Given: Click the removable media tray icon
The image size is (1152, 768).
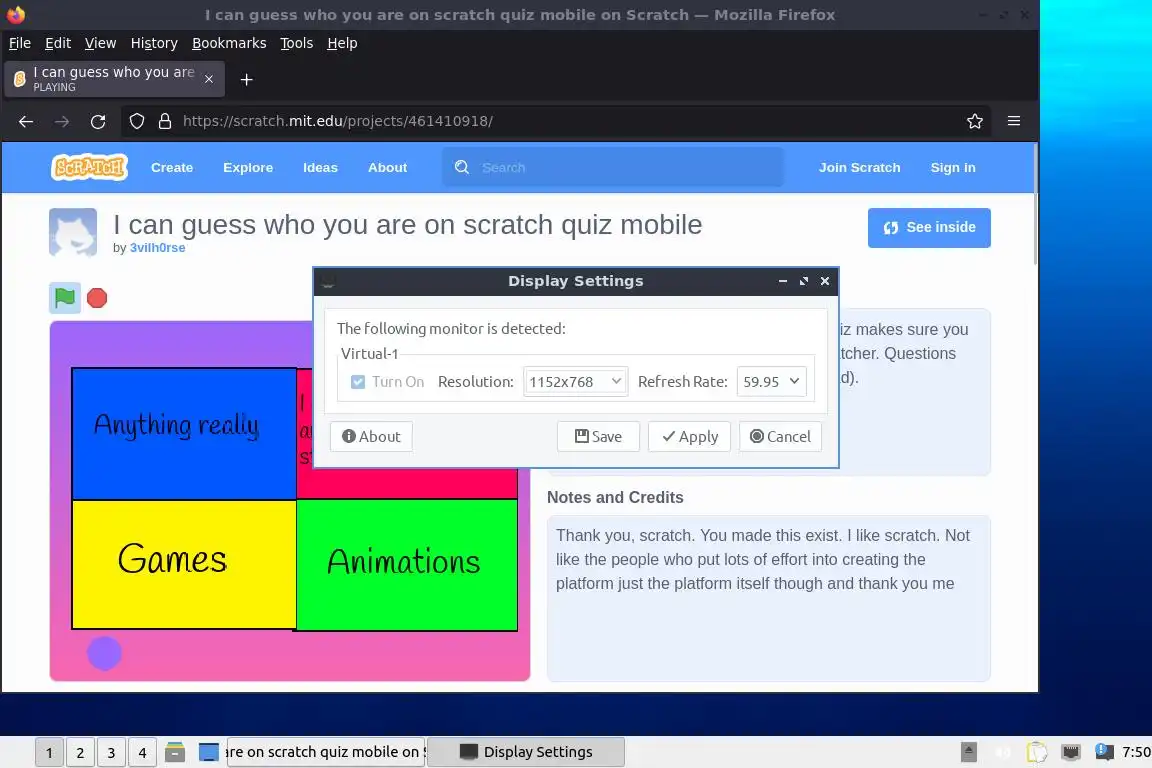Looking at the screenshot, I should 969,752.
